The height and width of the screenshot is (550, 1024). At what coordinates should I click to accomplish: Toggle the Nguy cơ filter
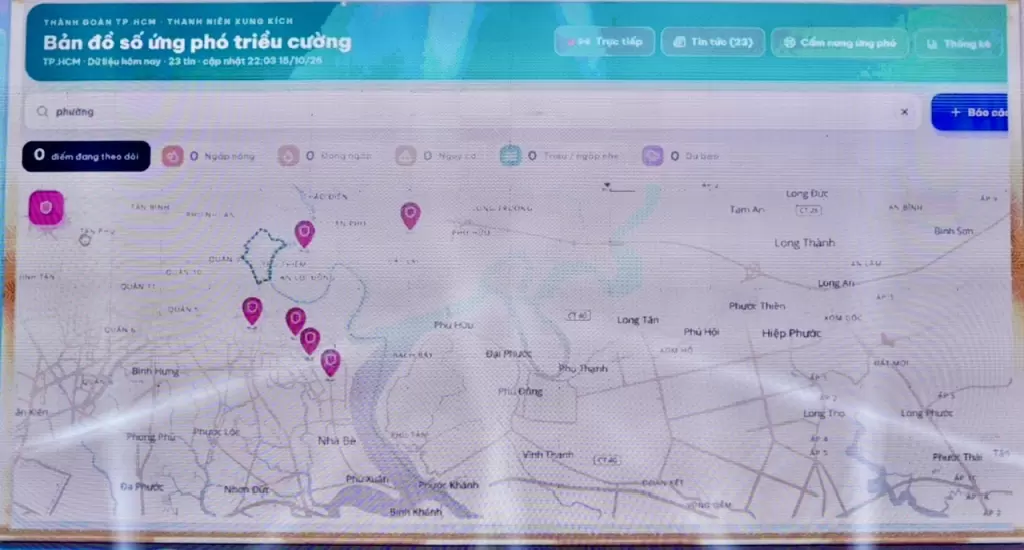pos(436,156)
